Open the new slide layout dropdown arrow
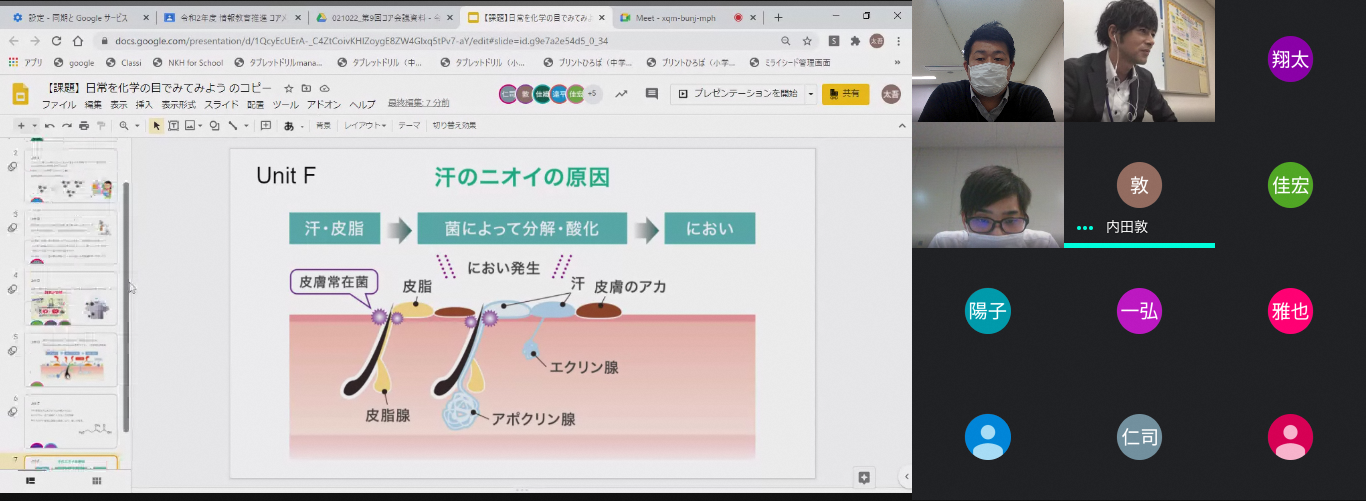The image size is (1366, 501). (34, 126)
